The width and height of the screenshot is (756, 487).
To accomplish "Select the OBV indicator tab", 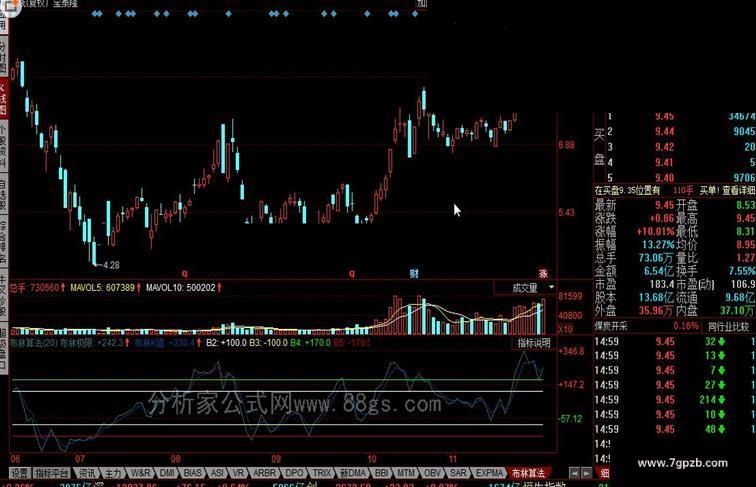I will tap(432, 473).
